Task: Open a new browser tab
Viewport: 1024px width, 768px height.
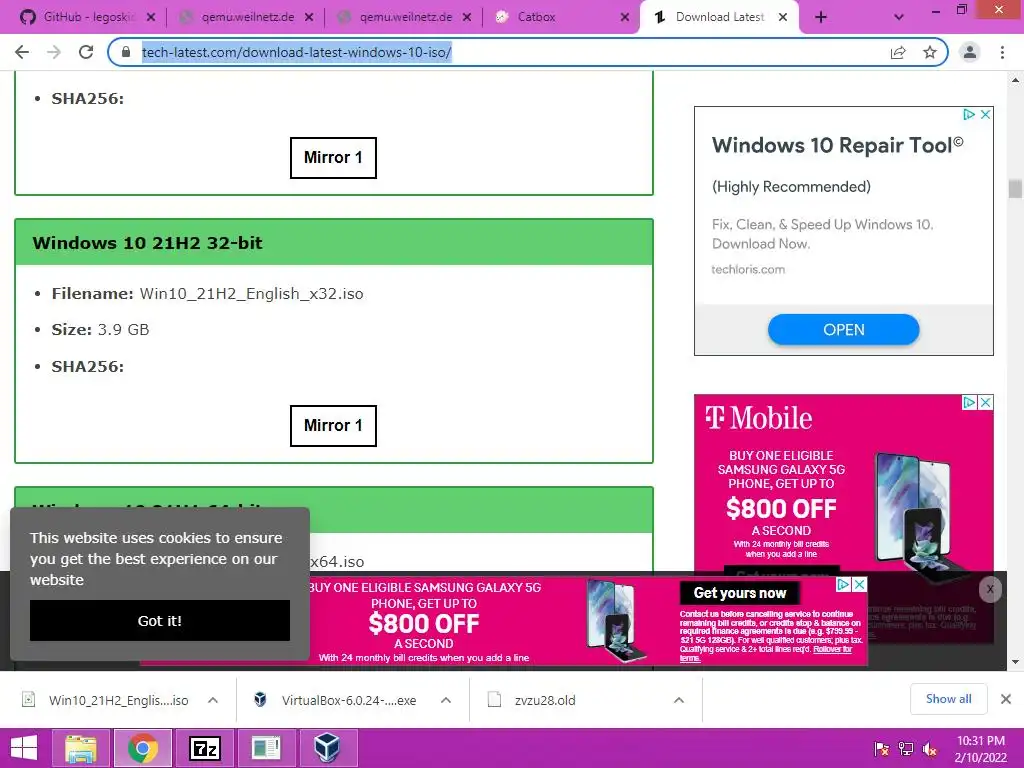Action: (821, 18)
